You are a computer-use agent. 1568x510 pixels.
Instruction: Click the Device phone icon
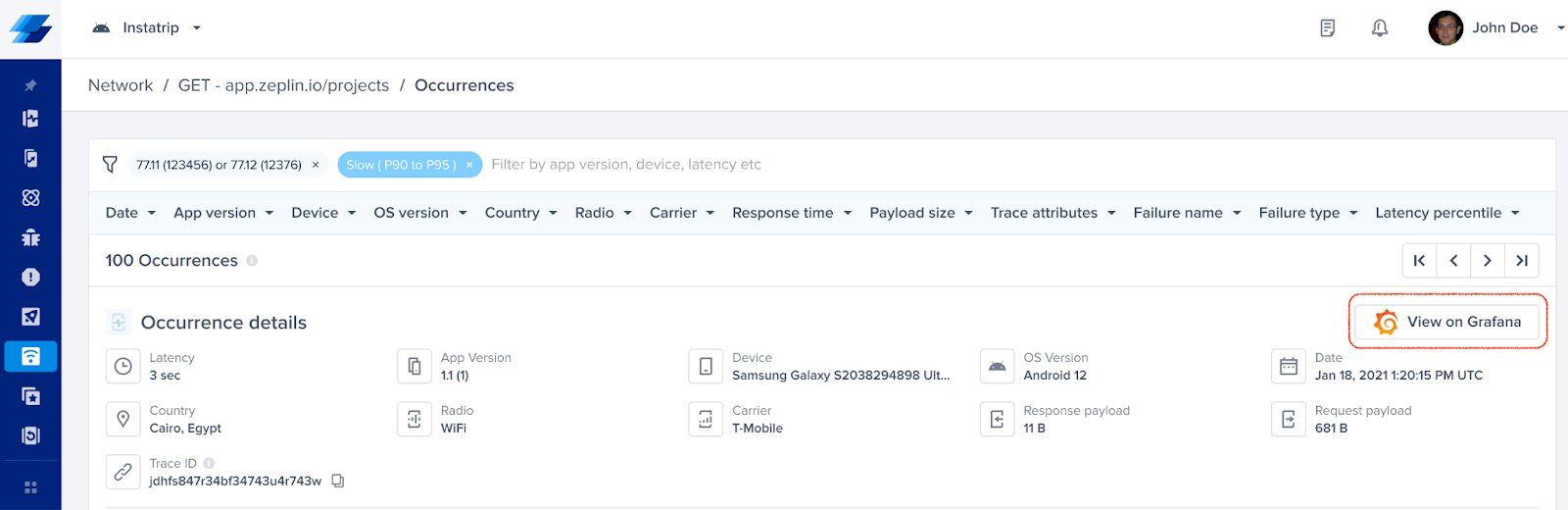(x=706, y=366)
